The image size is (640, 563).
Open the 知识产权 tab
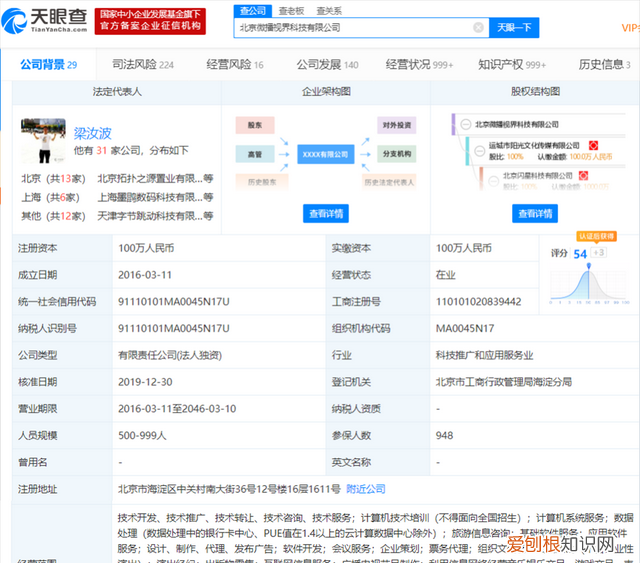(512, 65)
